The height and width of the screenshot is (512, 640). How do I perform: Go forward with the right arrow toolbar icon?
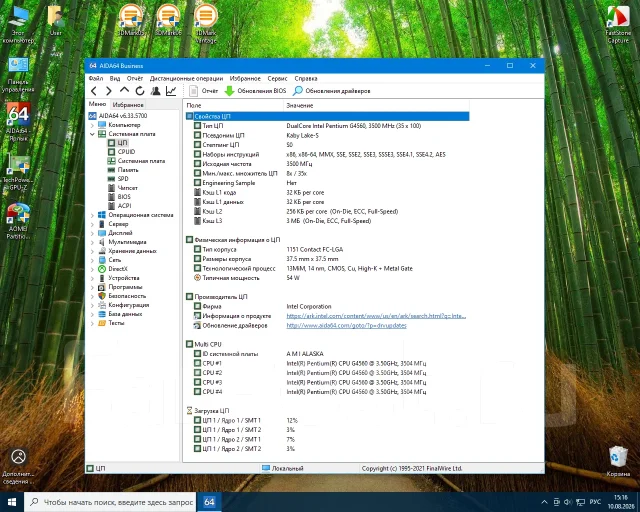[109, 91]
